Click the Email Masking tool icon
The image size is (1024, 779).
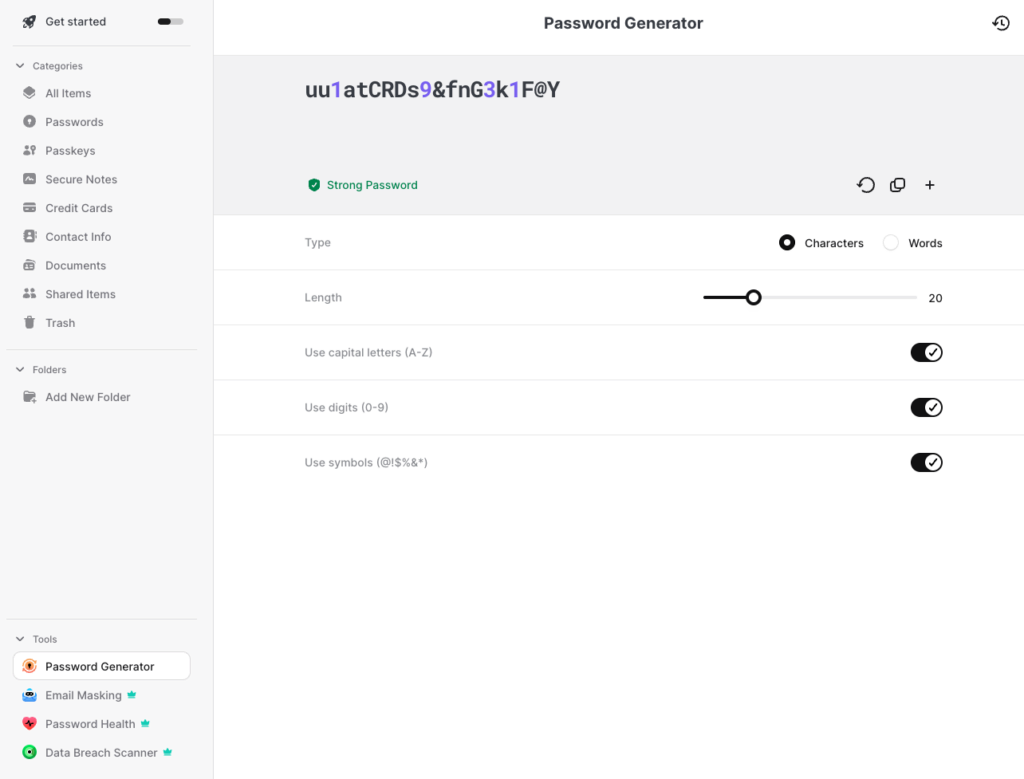click(x=29, y=695)
